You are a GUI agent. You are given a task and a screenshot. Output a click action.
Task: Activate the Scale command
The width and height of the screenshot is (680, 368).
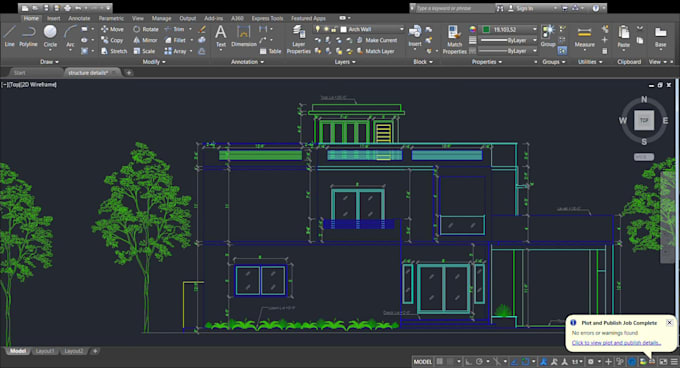pyautogui.click(x=144, y=51)
